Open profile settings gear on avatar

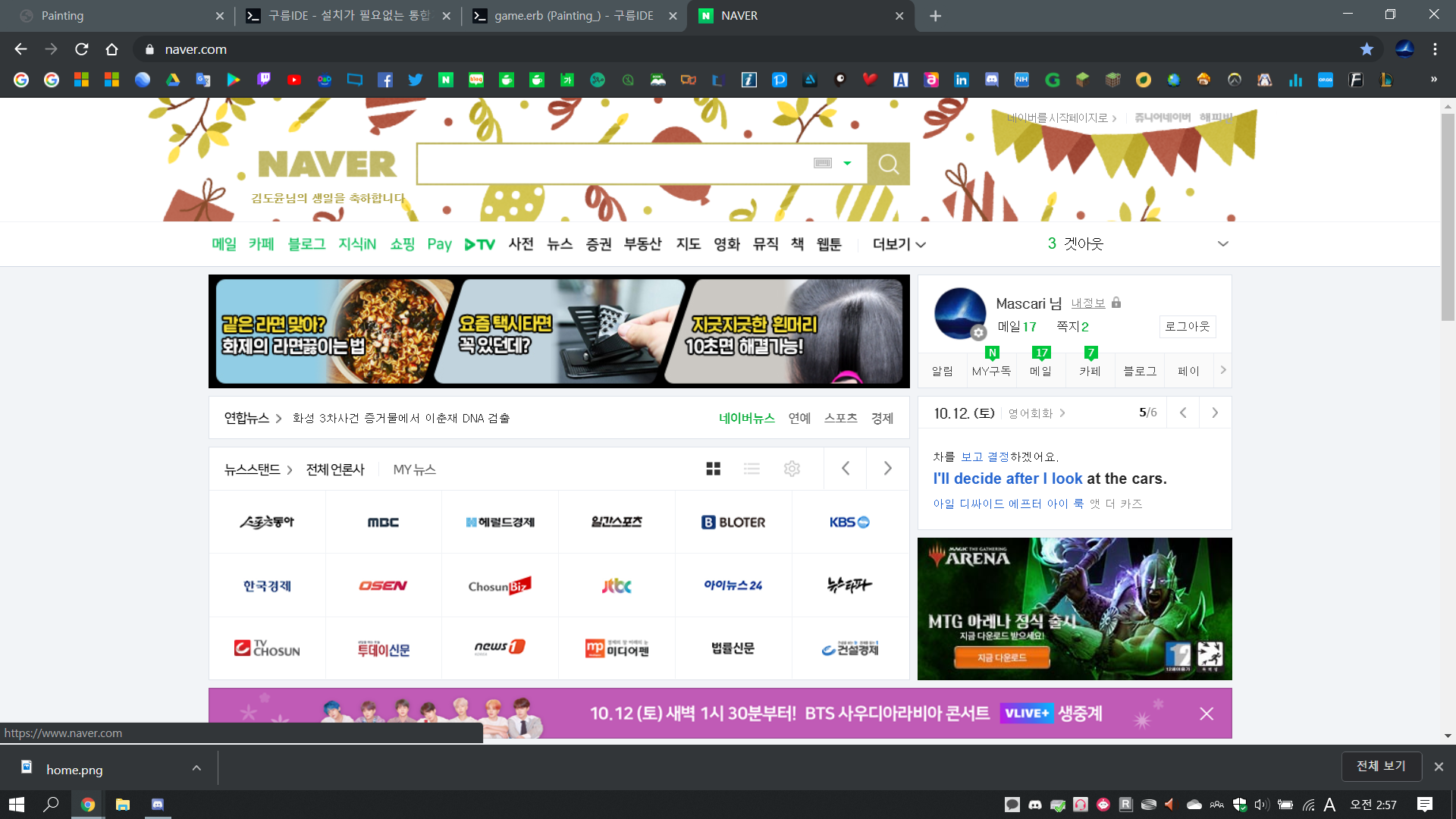click(978, 332)
